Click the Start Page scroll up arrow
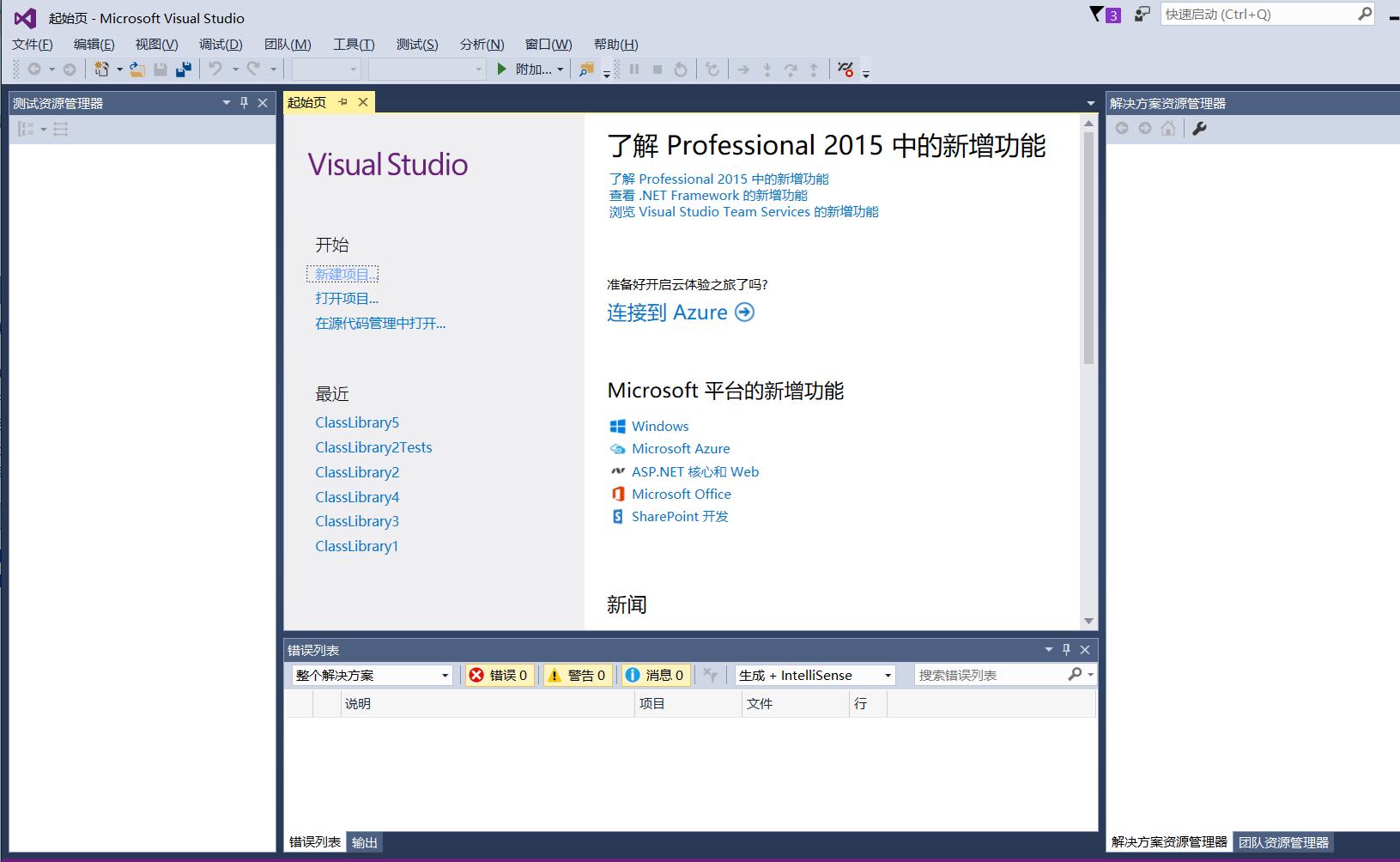The height and width of the screenshot is (862, 1400). click(1088, 124)
